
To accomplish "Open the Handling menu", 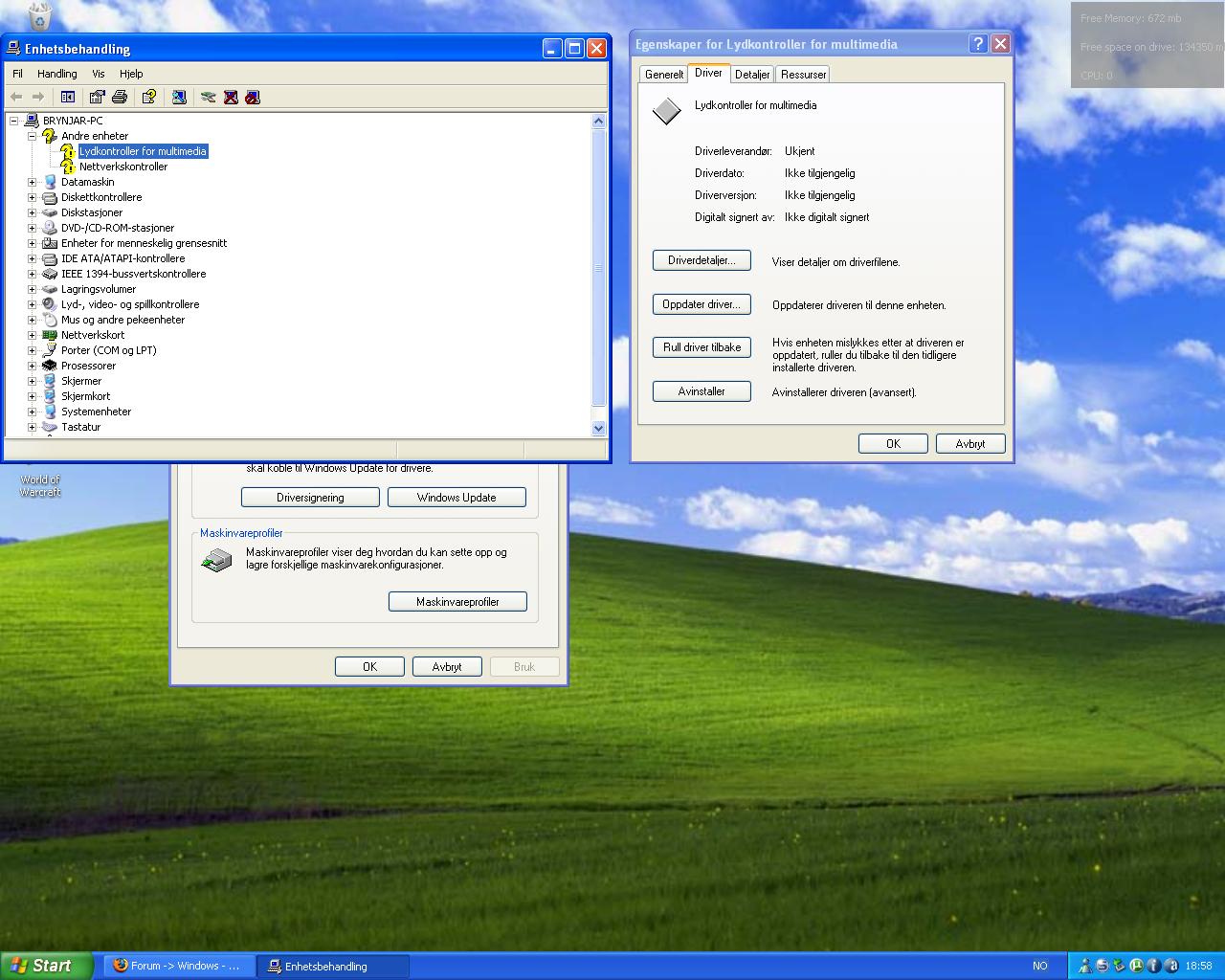I will (x=57, y=74).
